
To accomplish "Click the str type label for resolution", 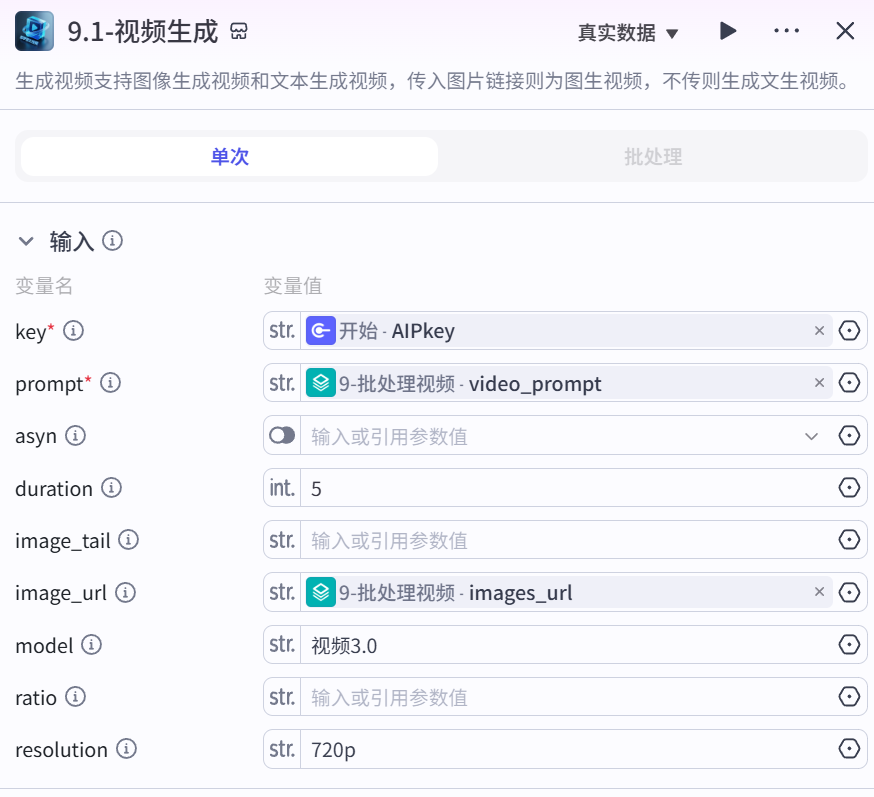I will 282,749.
